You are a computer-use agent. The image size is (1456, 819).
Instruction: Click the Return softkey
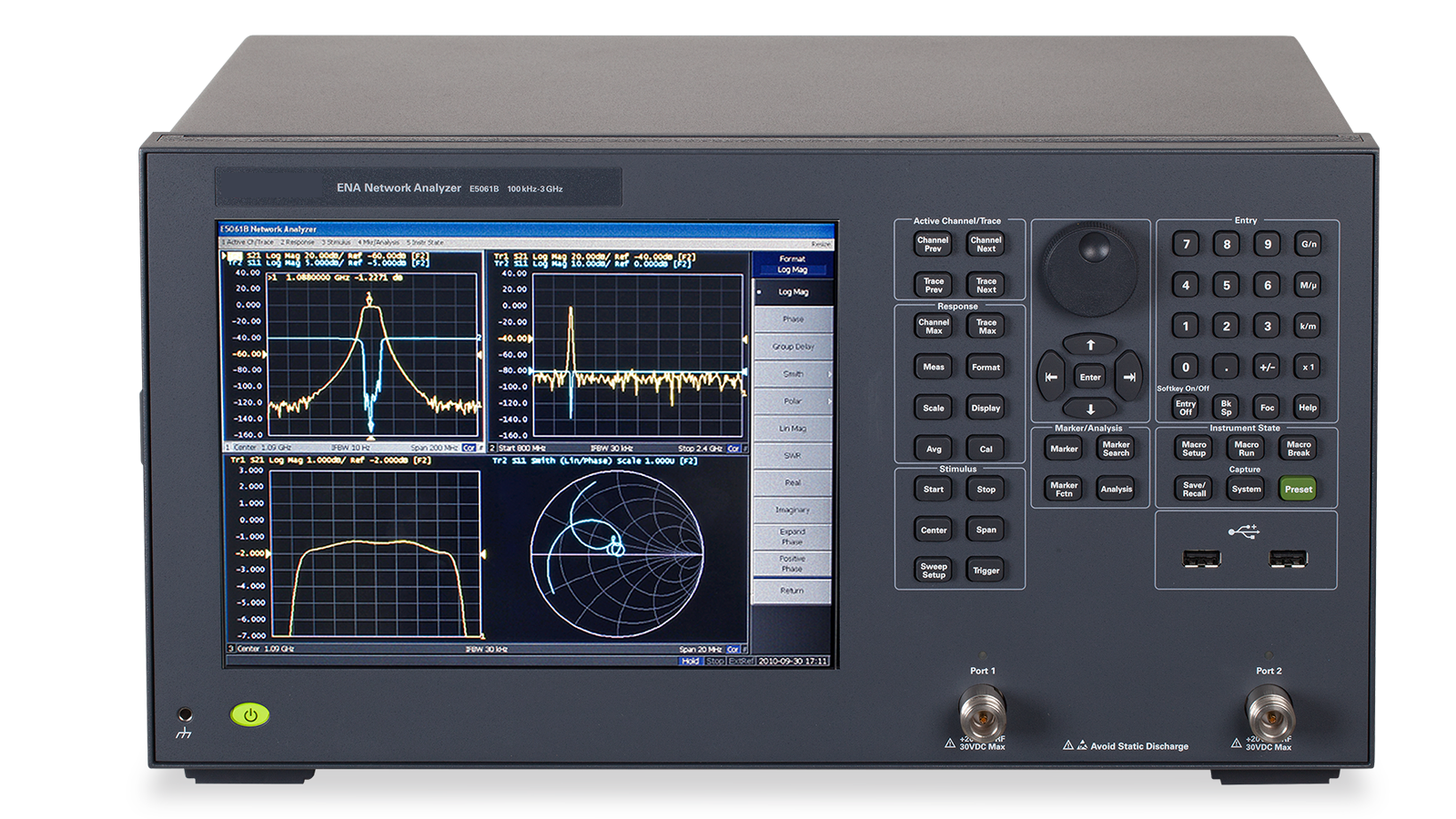pos(793,591)
